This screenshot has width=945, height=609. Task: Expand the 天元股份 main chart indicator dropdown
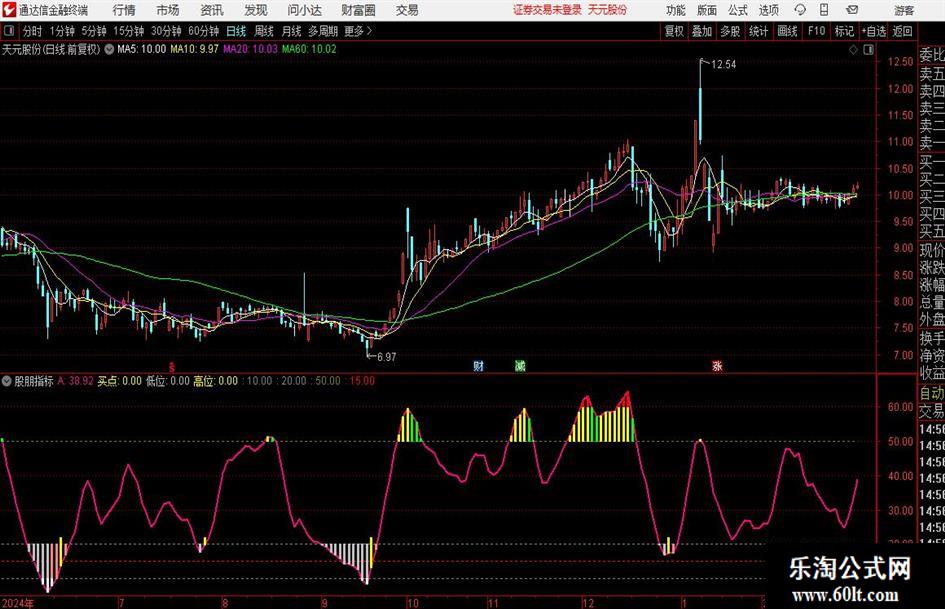coord(108,49)
